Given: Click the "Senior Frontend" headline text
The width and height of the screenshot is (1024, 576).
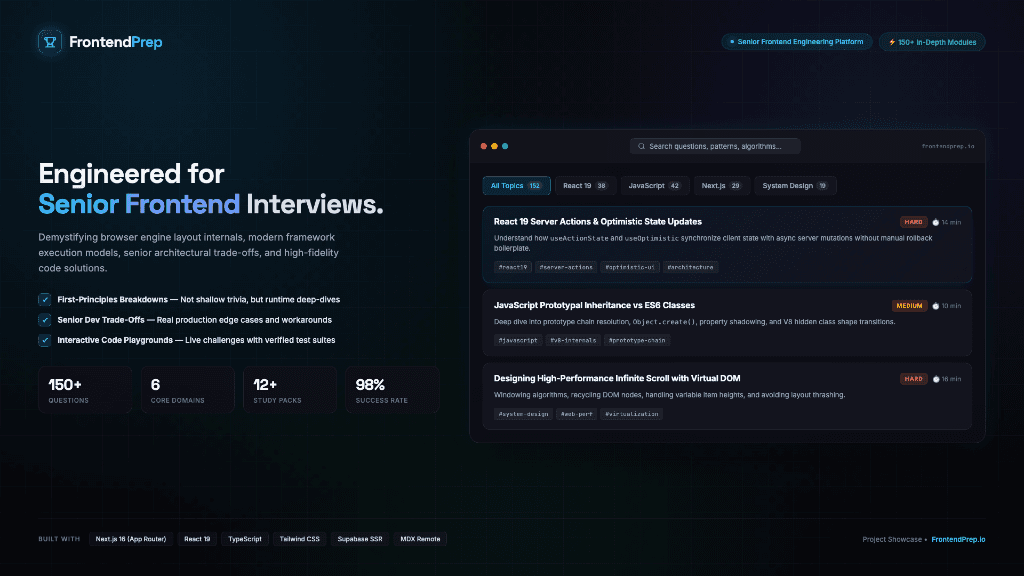Looking at the screenshot, I should pyautogui.click(x=139, y=204).
